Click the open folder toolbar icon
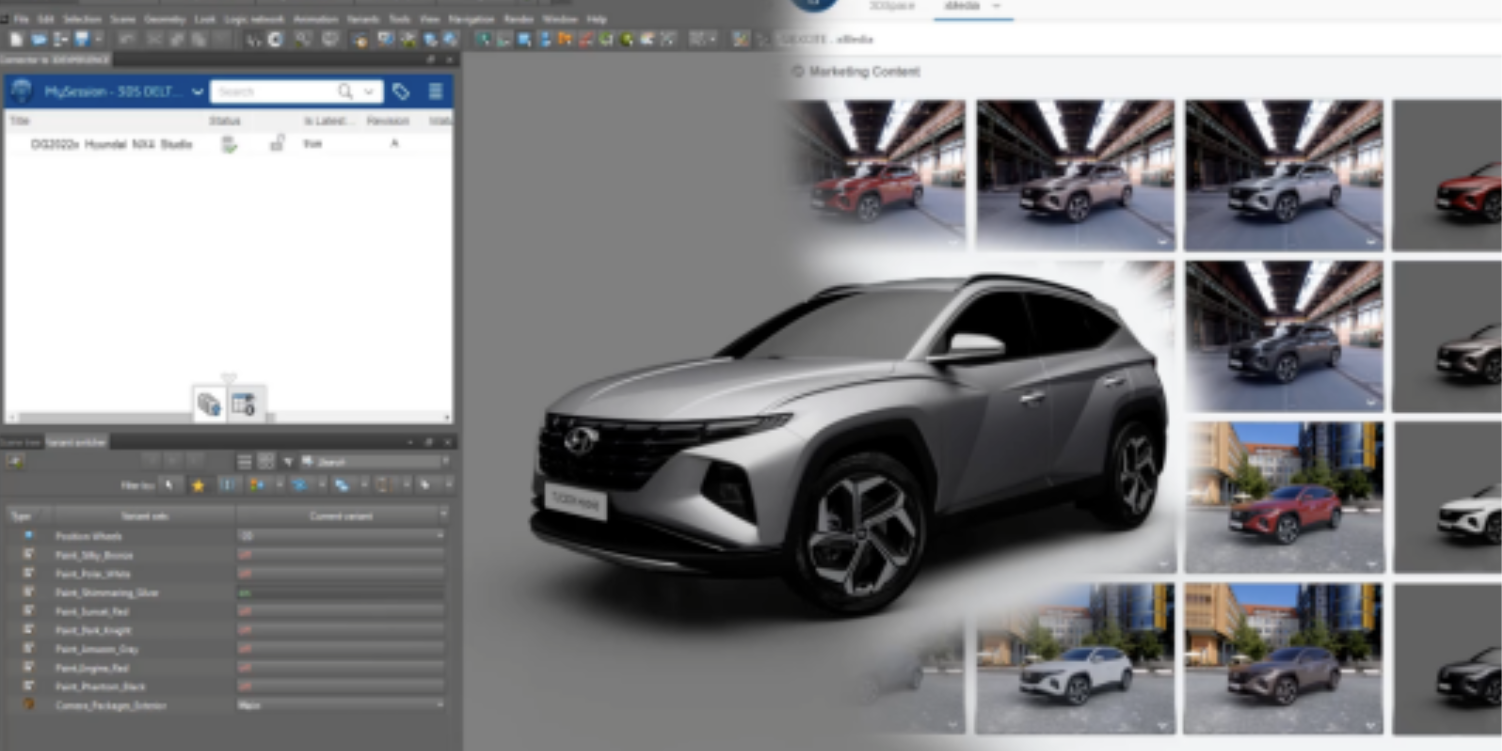Screen dimensions: 1502x751 [38, 39]
